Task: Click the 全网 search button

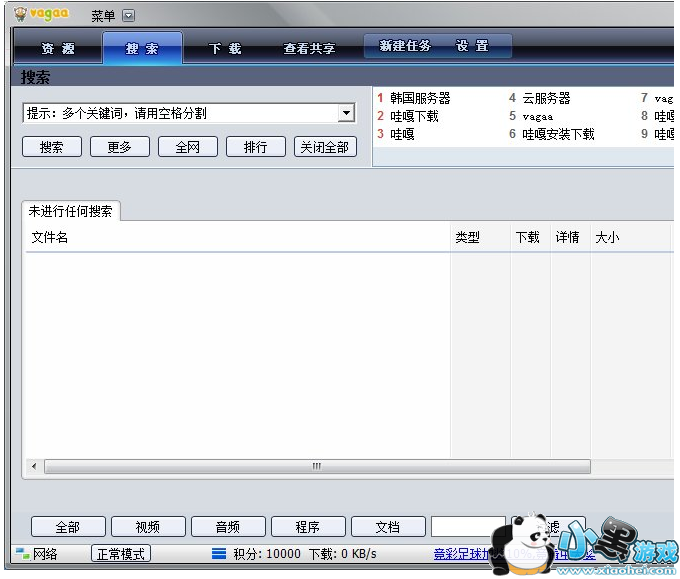Action: click(188, 147)
